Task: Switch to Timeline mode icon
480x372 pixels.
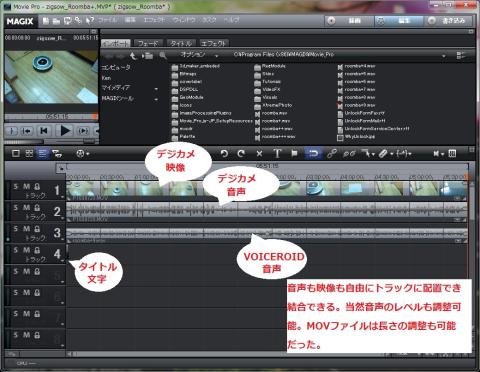Action: click(x=42, y=153)
